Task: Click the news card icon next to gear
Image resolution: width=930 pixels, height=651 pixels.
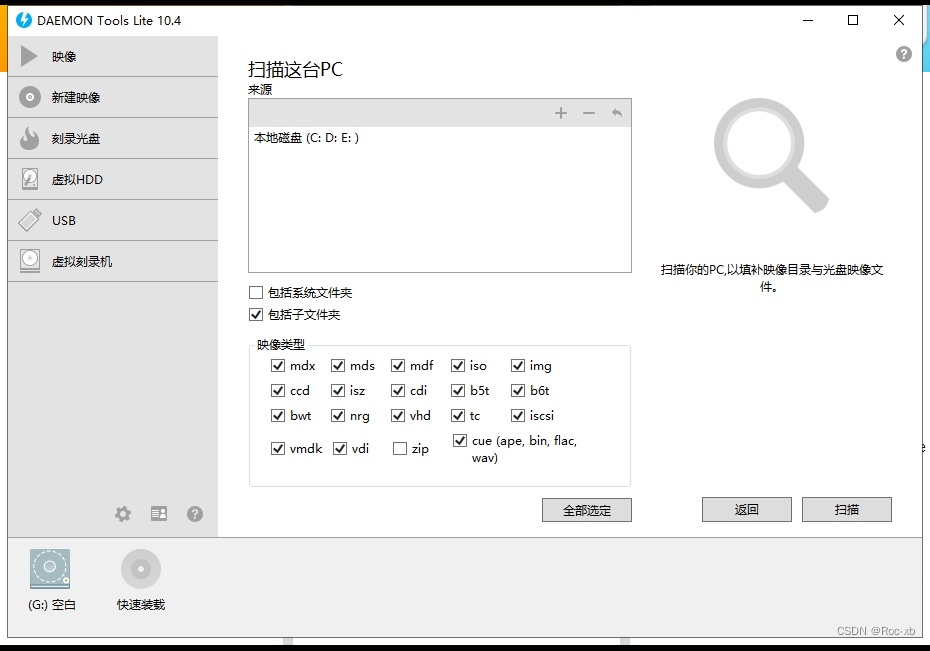Action: pyautogui.click(x=159, y=514)
